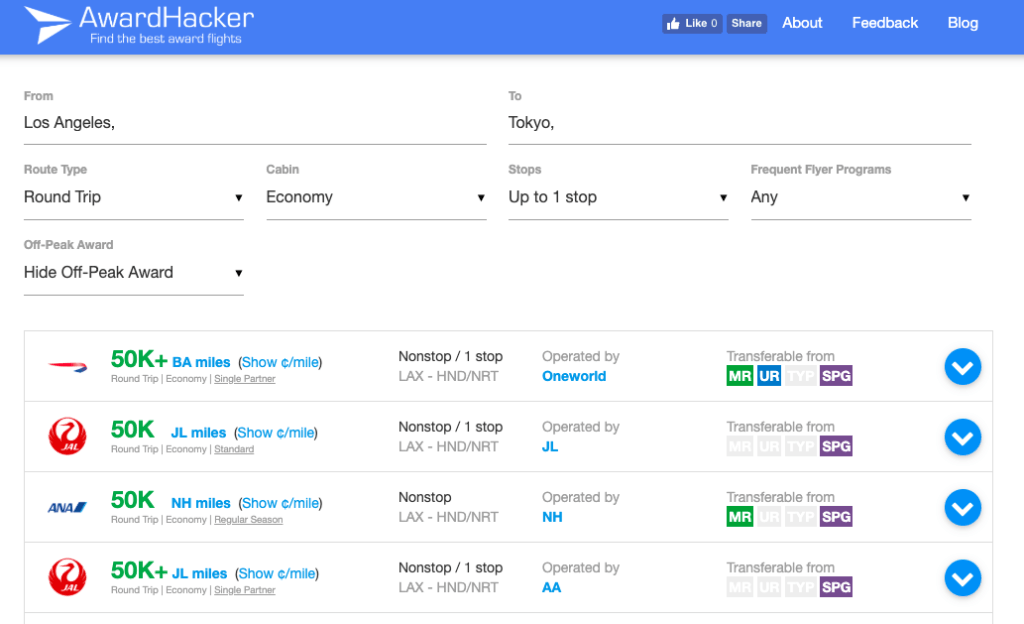The width and height of the screenshot is (1024, 624).
Task: Open the NH operator link
Action: 552,518
